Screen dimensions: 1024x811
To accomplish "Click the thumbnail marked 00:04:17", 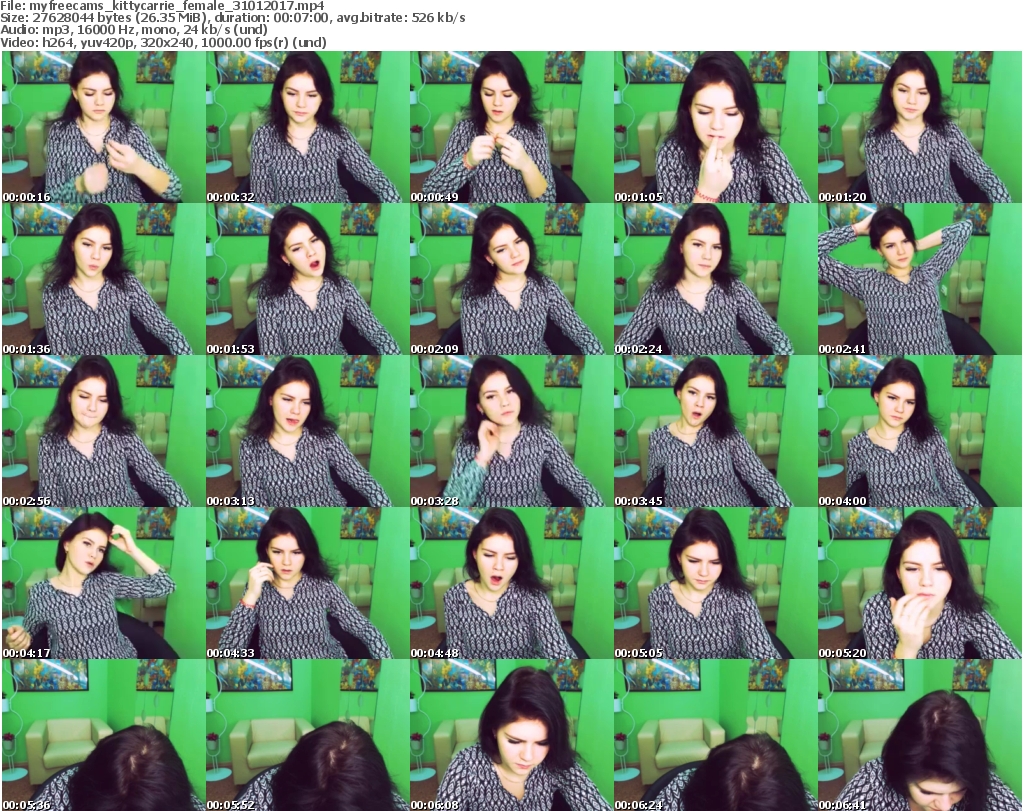I will point(103,583).
